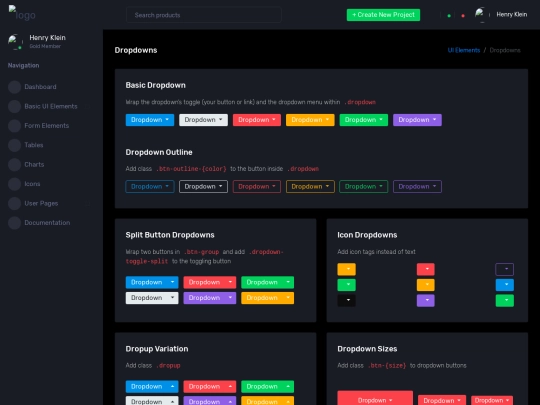Open the red dropup caret in Dropup Variation
The height and width of the screenshot is (405, 540).
tap(230, 387)
